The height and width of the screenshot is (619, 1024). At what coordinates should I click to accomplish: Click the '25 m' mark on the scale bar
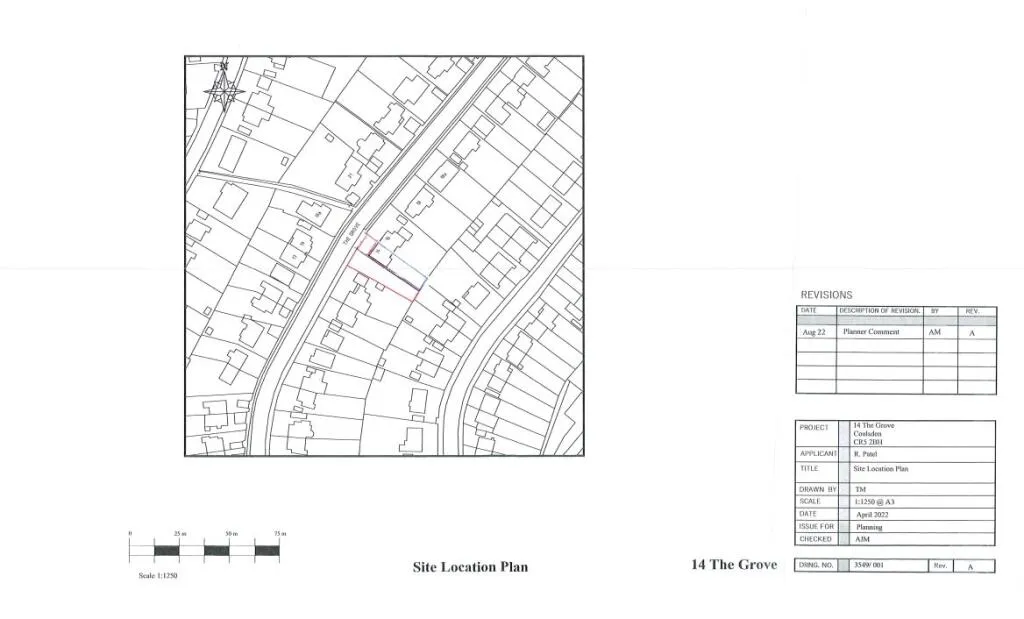pos(180,534)
